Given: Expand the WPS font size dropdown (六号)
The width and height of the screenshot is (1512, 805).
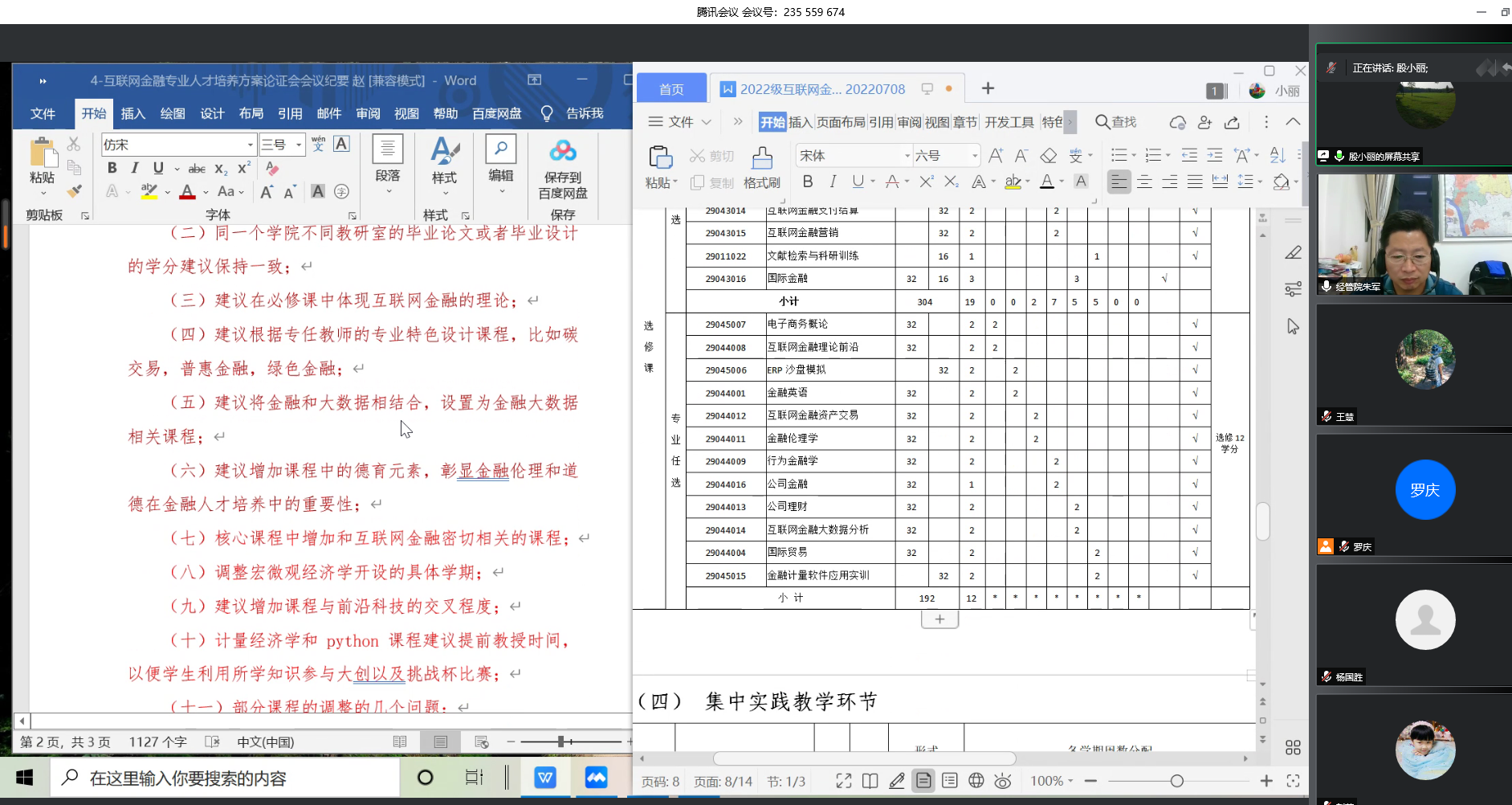Looking at the screenshot, I should (x=975, y=156).
